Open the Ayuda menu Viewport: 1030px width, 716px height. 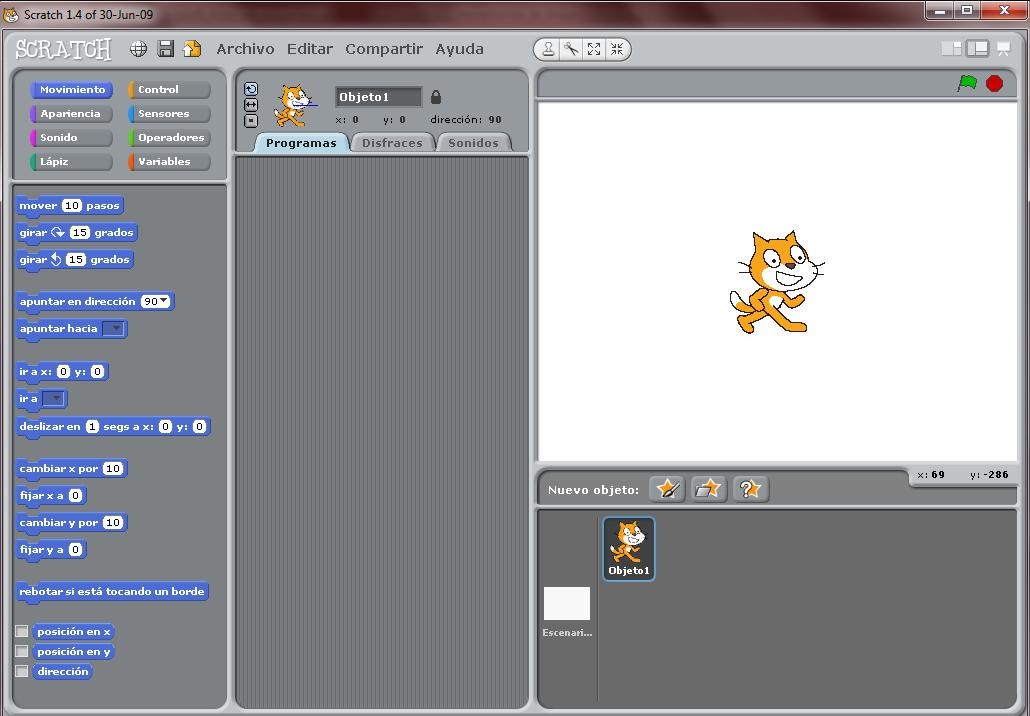[459, 49]
